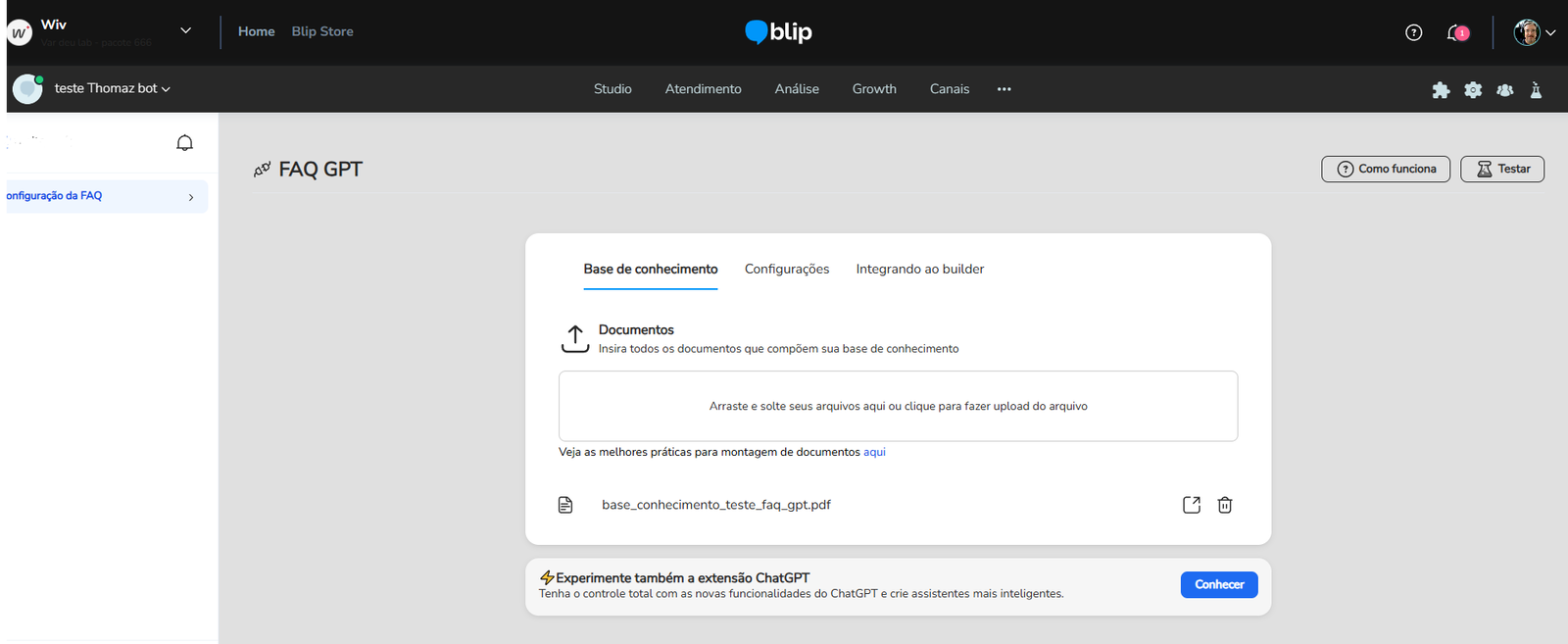Click the Testar button
1568x644 pixels.
coord(1502,170)
